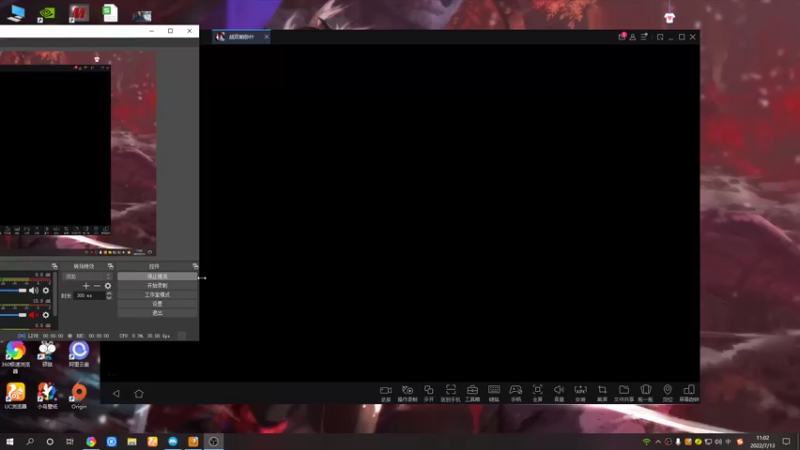Click the transition duration 300 ms field

90,295
